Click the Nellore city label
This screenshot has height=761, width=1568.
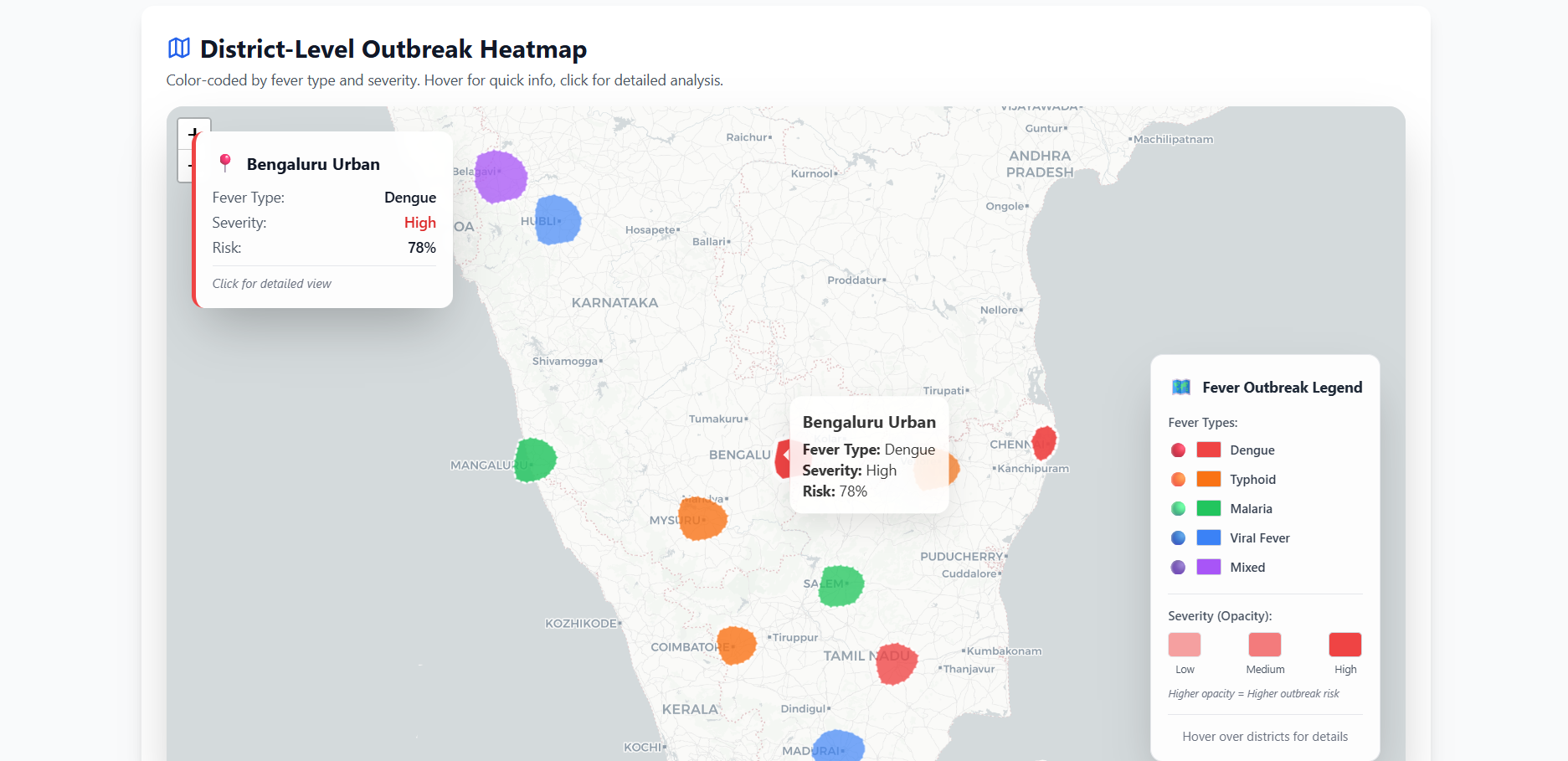coord(1001,310)
